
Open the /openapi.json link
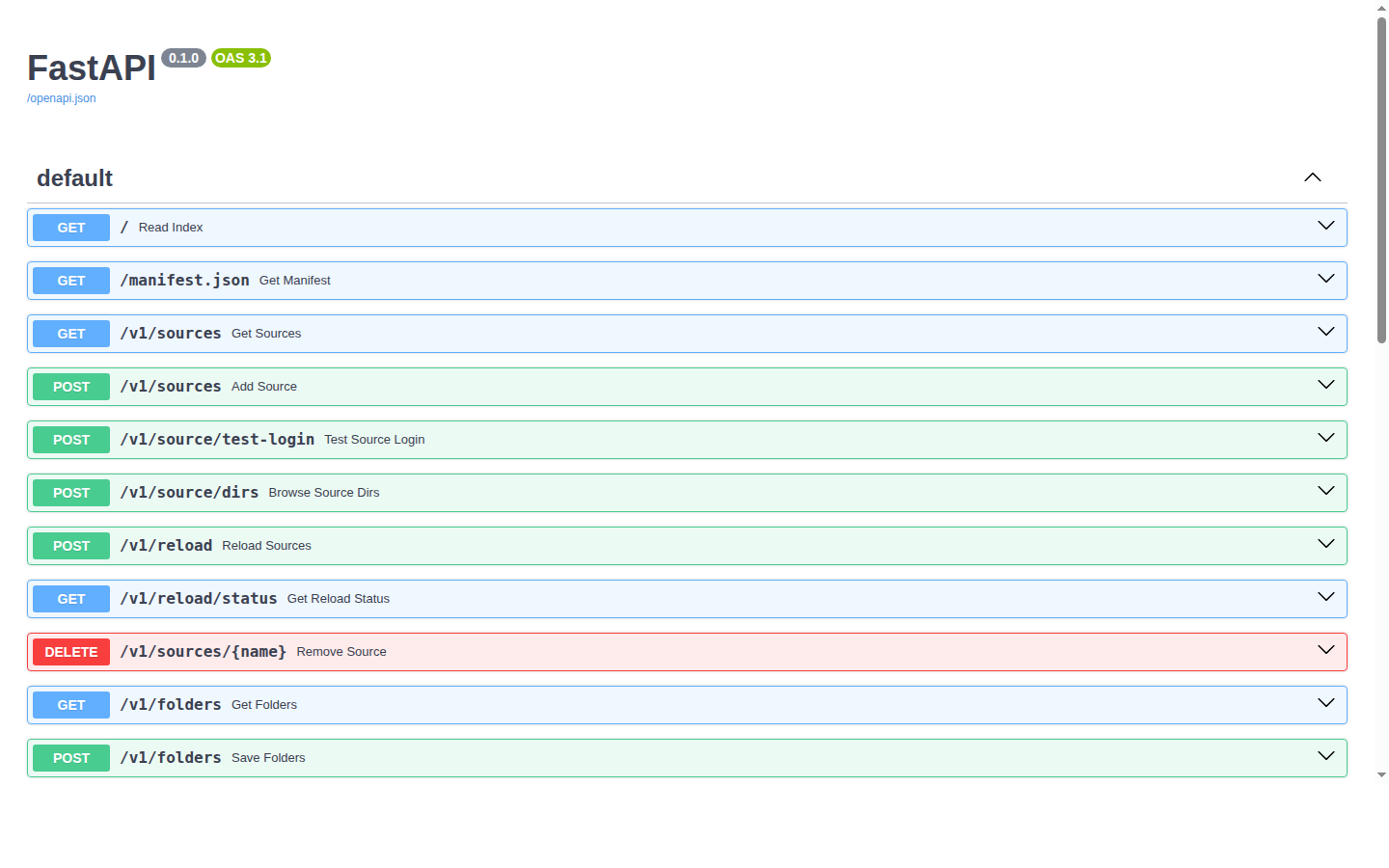[62, 98]
